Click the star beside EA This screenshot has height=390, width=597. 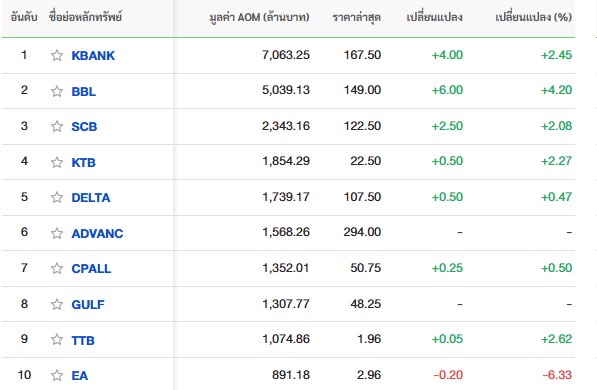(x=57, y=376)
